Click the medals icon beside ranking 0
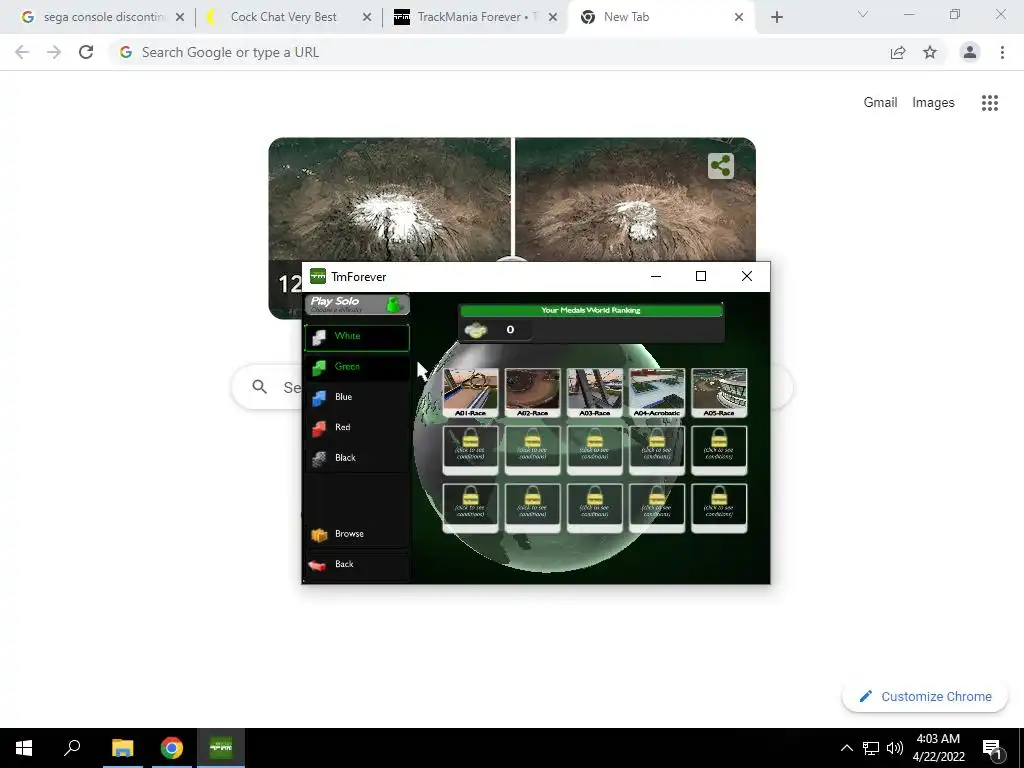 (x=476, y=330)
